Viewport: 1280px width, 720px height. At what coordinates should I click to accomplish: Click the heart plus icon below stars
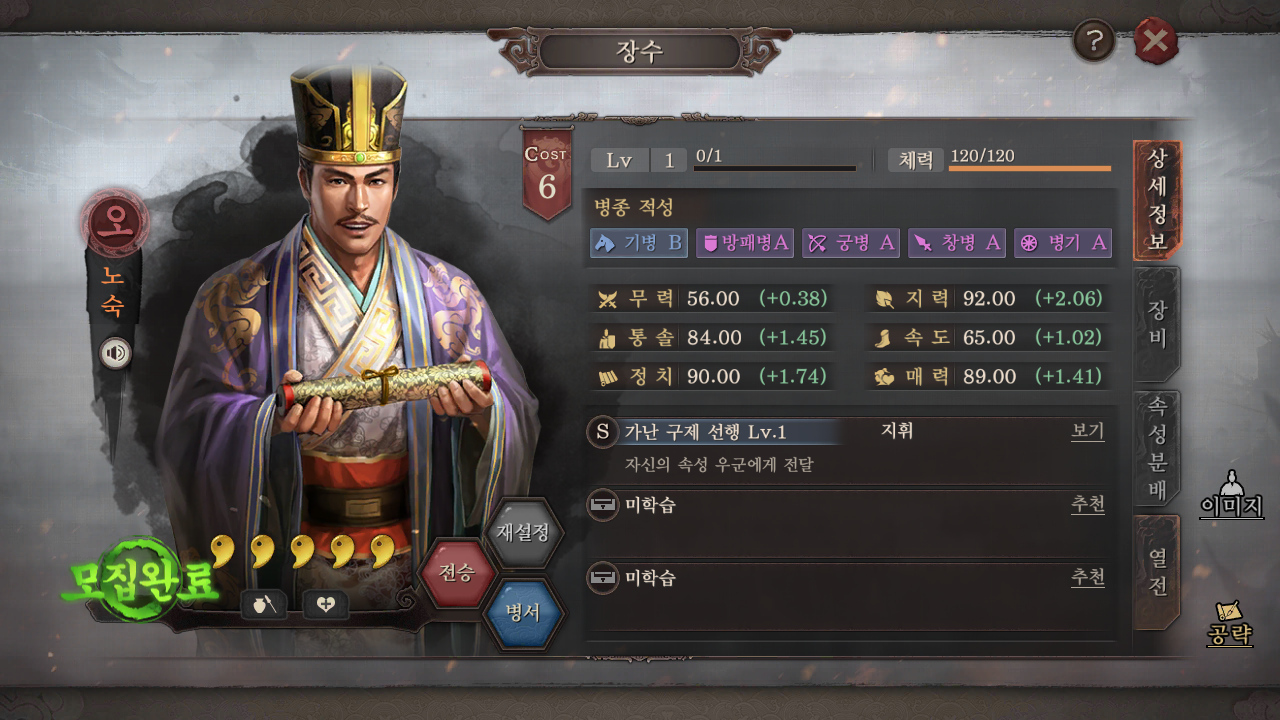coord(326,604)
